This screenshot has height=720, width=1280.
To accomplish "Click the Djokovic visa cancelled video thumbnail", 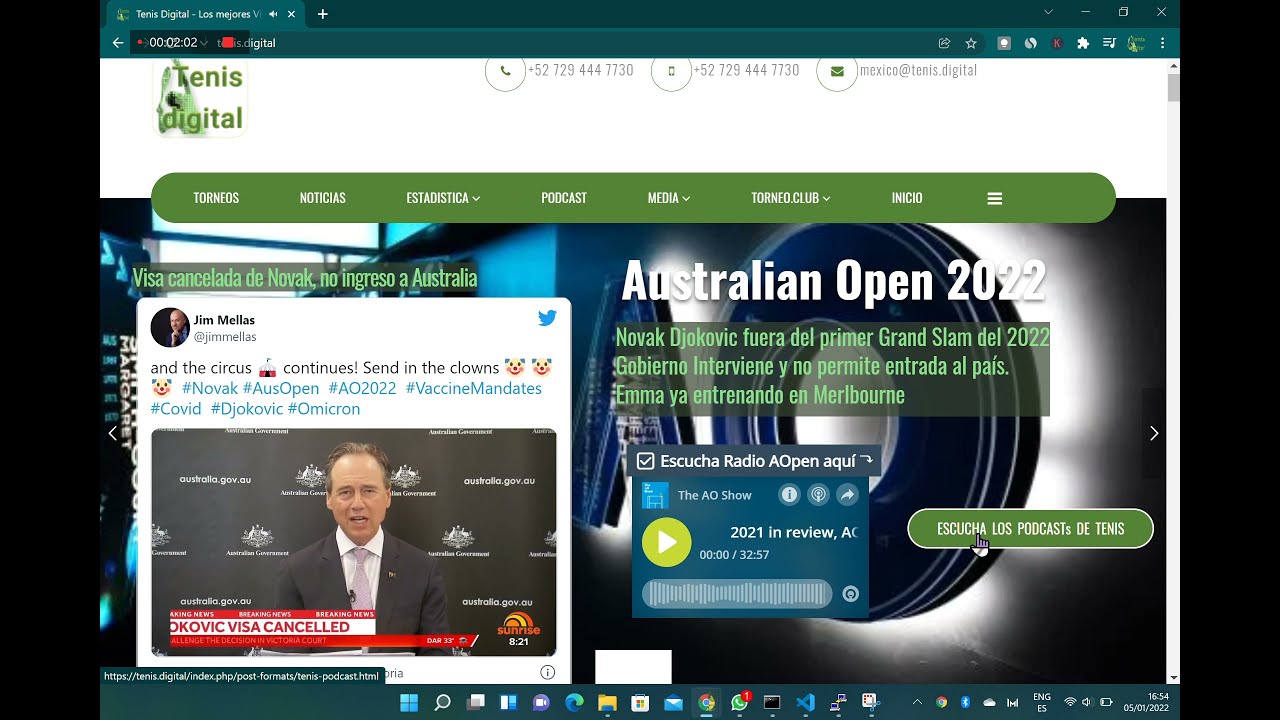I will click(354, 542).
